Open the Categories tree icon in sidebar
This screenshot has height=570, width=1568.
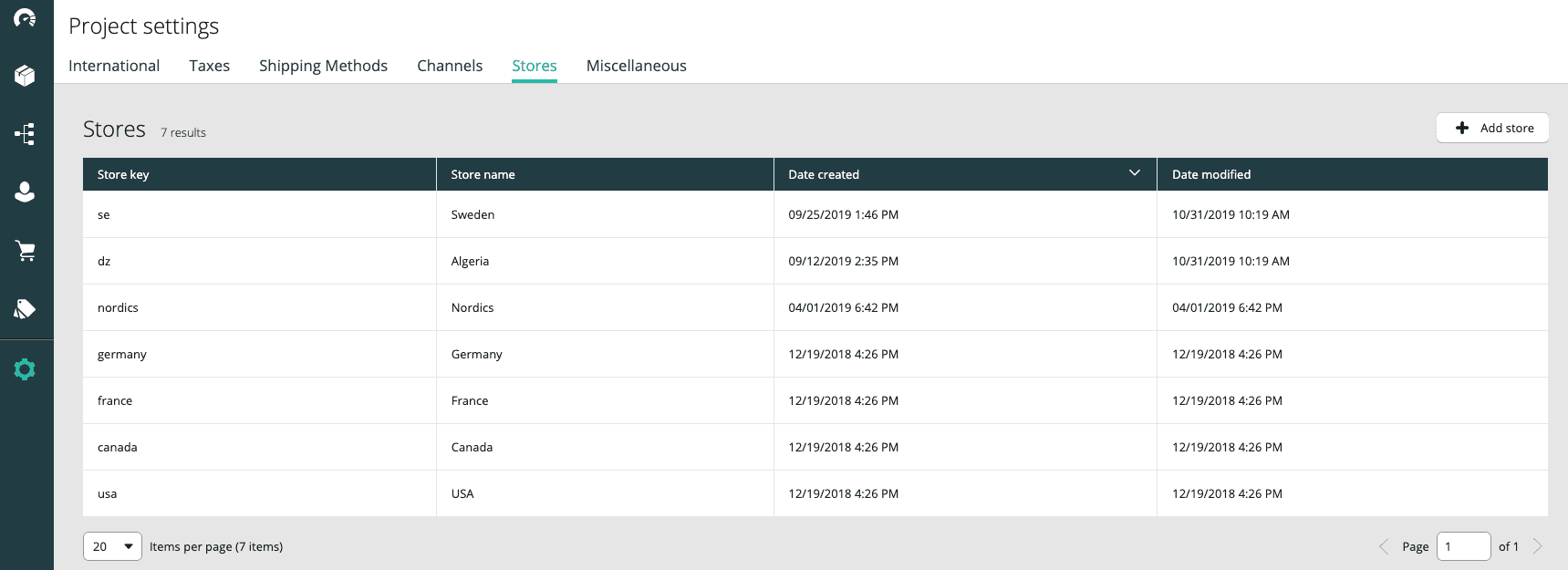[x=25, y=134]
